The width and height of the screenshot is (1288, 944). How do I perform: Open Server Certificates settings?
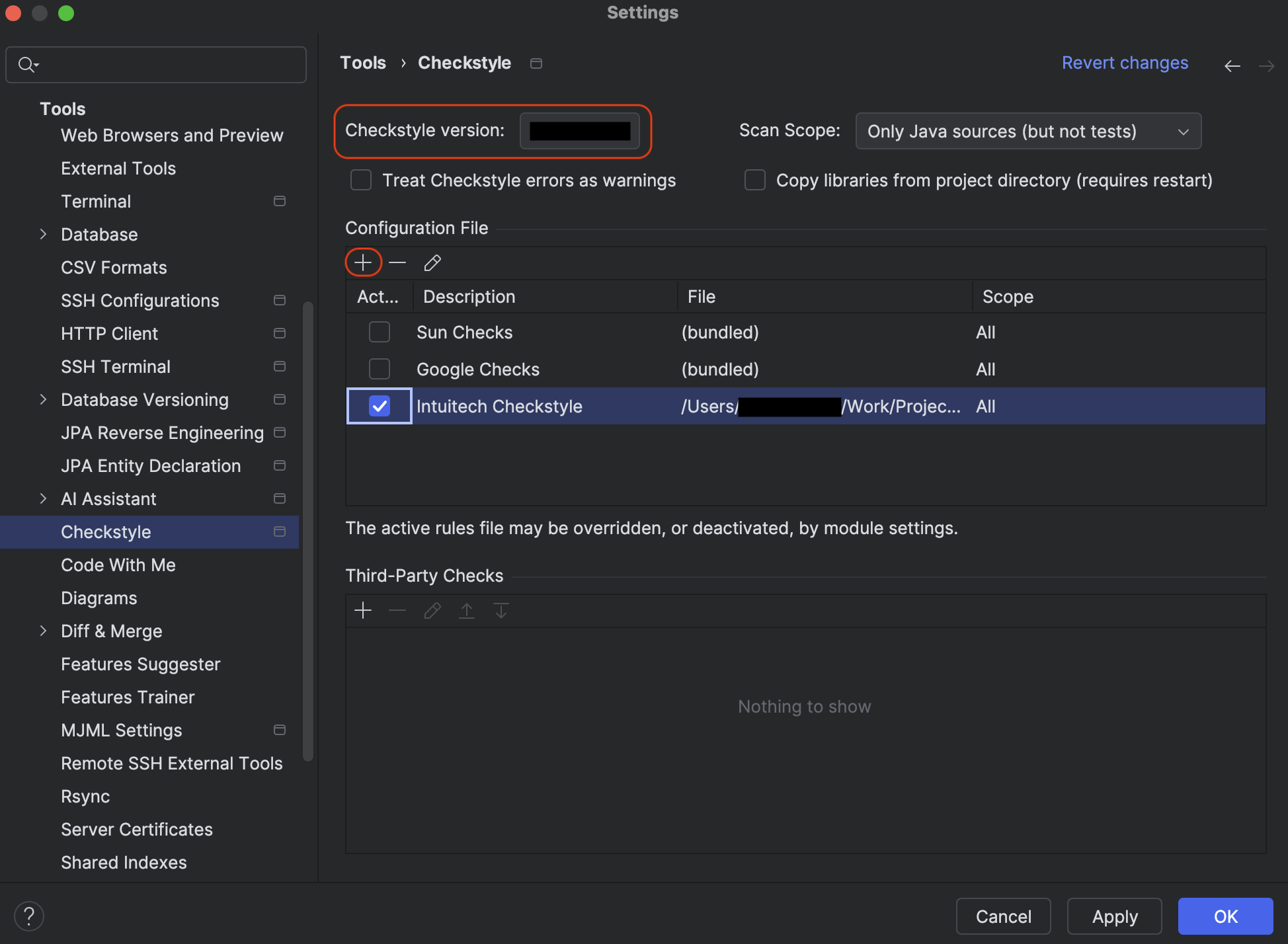[x=137, y=829]
